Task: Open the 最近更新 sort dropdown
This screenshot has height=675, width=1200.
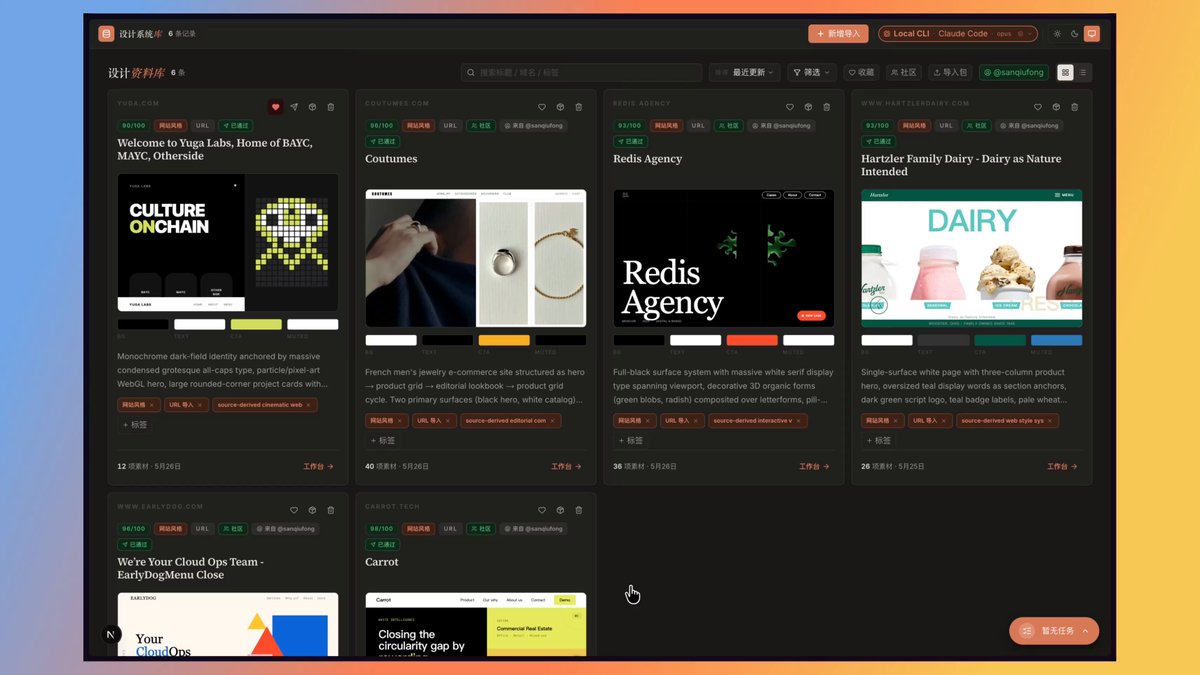Action: 745,72
